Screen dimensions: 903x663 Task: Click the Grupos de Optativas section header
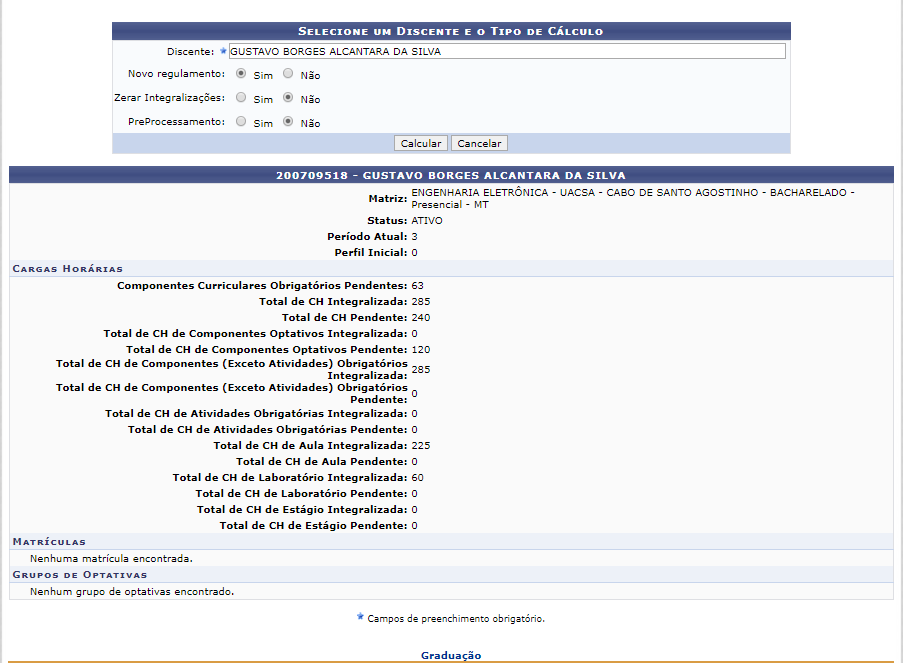point(80,575)
